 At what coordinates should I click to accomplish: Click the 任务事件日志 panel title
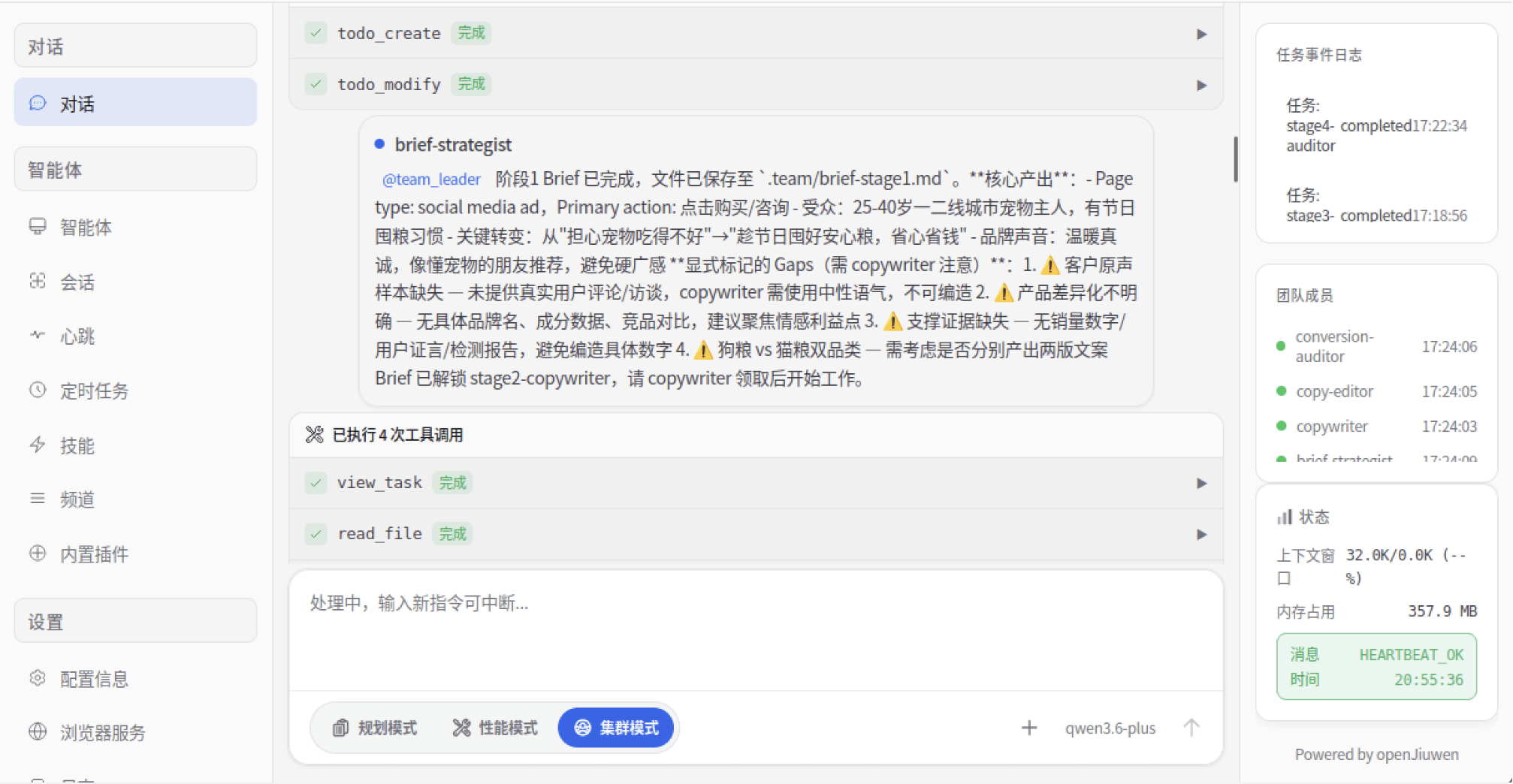(1318, 55)
